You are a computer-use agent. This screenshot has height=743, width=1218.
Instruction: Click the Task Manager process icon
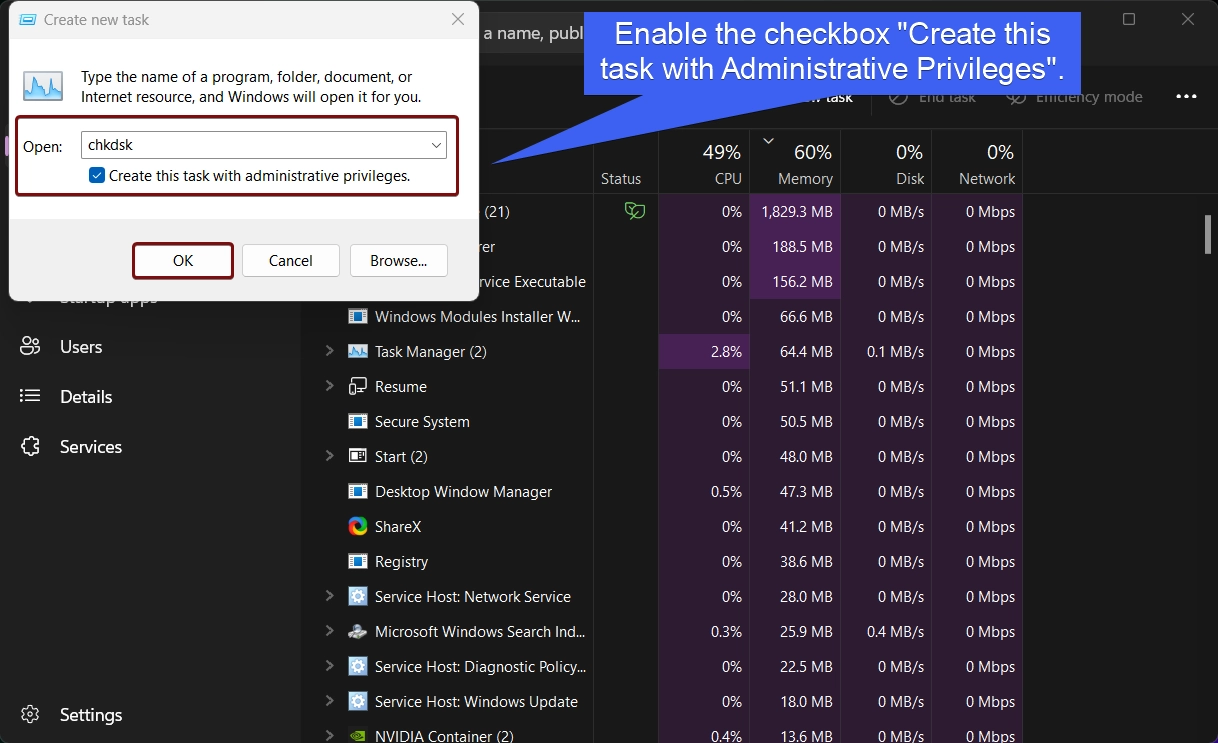358,352
